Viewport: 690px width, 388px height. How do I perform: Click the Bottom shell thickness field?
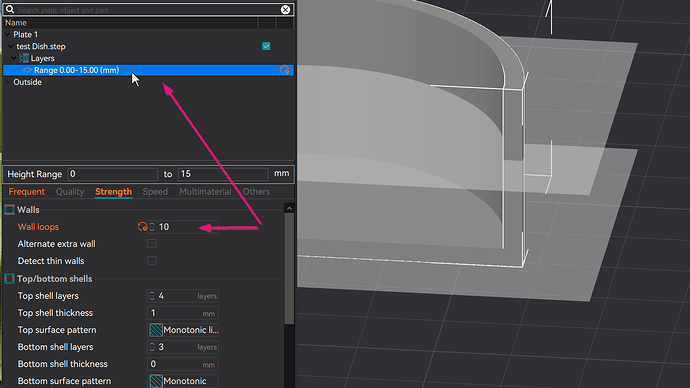coord(183,364)
